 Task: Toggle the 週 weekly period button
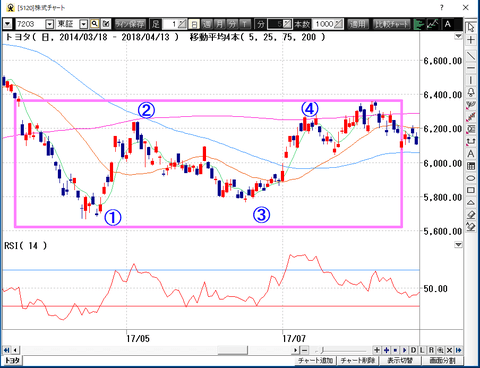coord(207,24)
